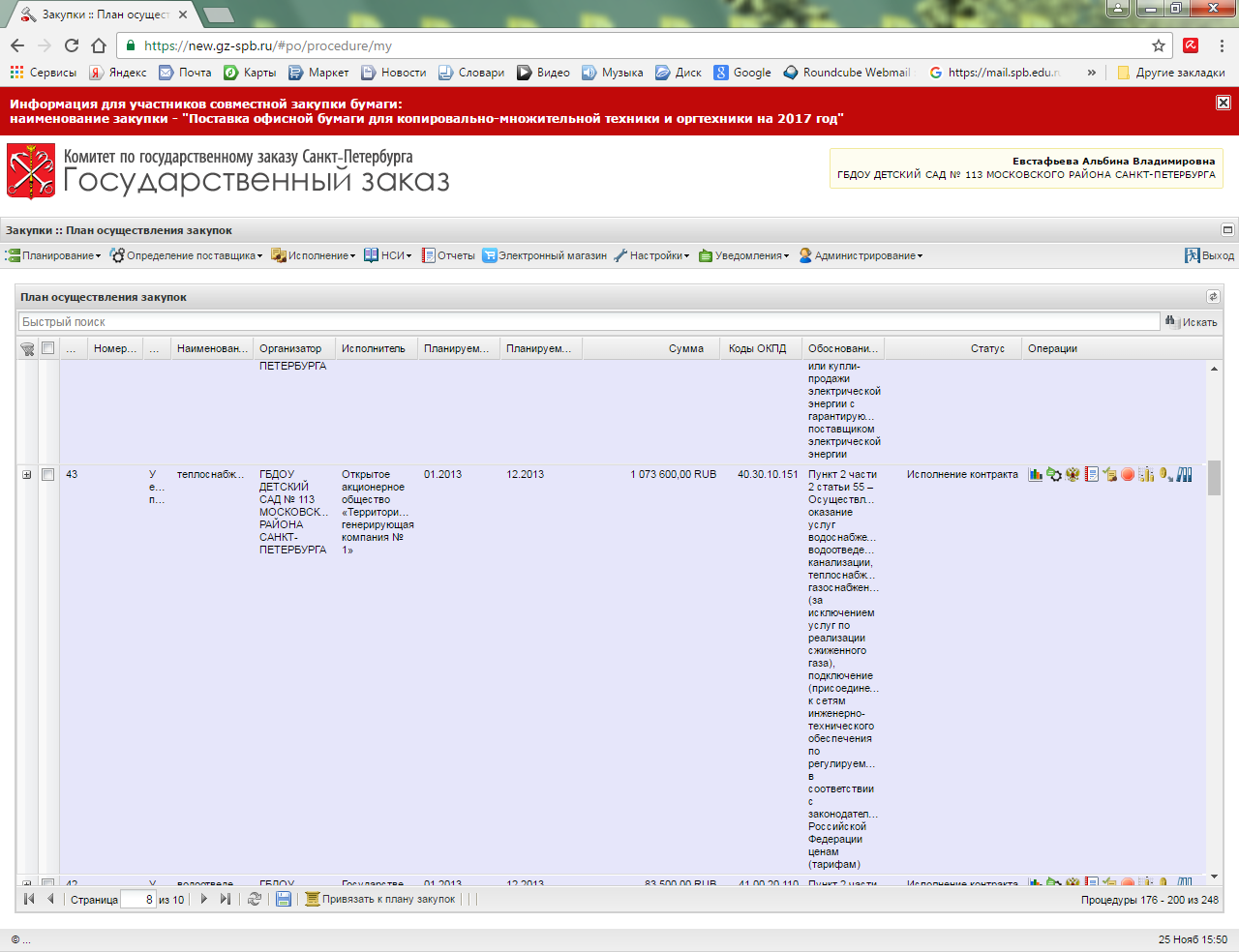Open the Google bookmark
This screenshot has height=952, width=1239.
[x=742, y=73]
